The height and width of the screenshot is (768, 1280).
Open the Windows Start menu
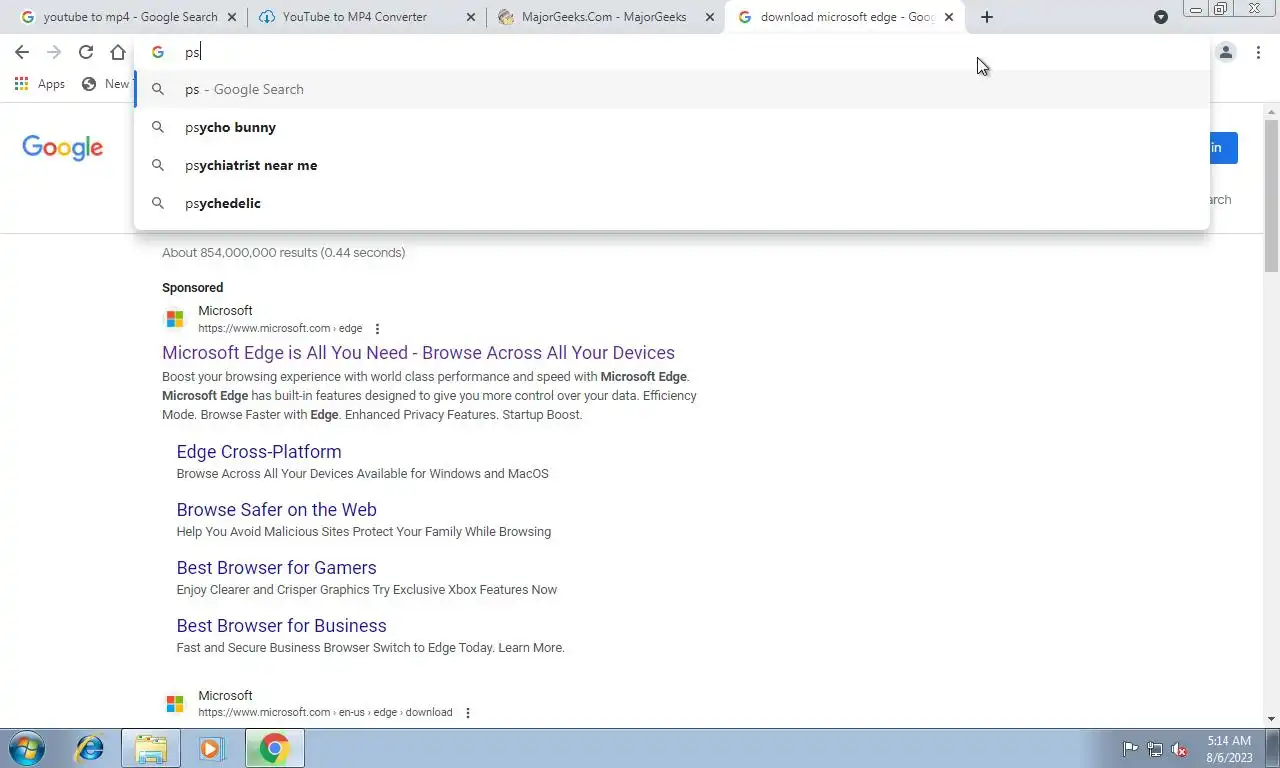24,748
